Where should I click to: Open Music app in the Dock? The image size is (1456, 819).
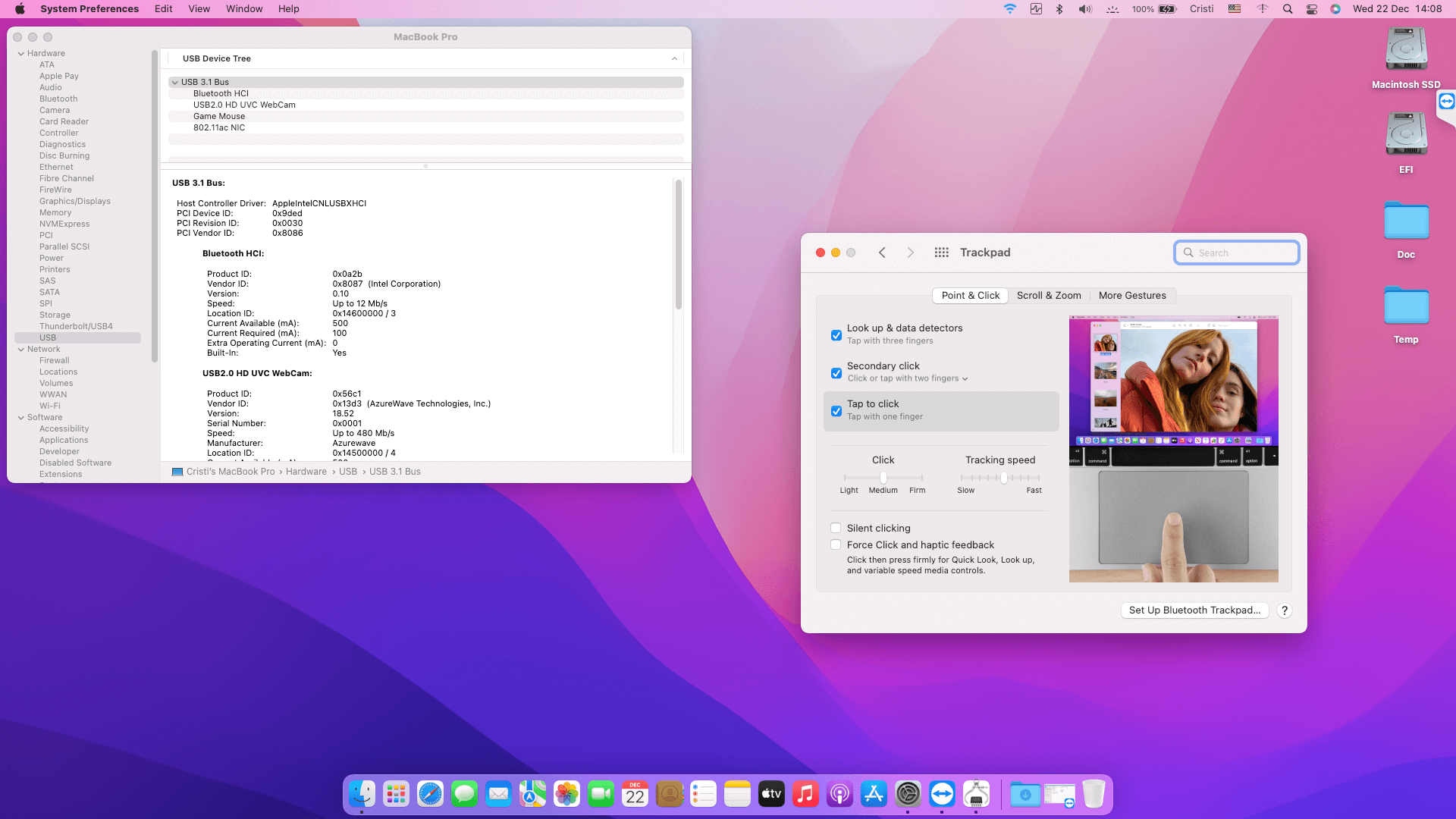point(805,794)
